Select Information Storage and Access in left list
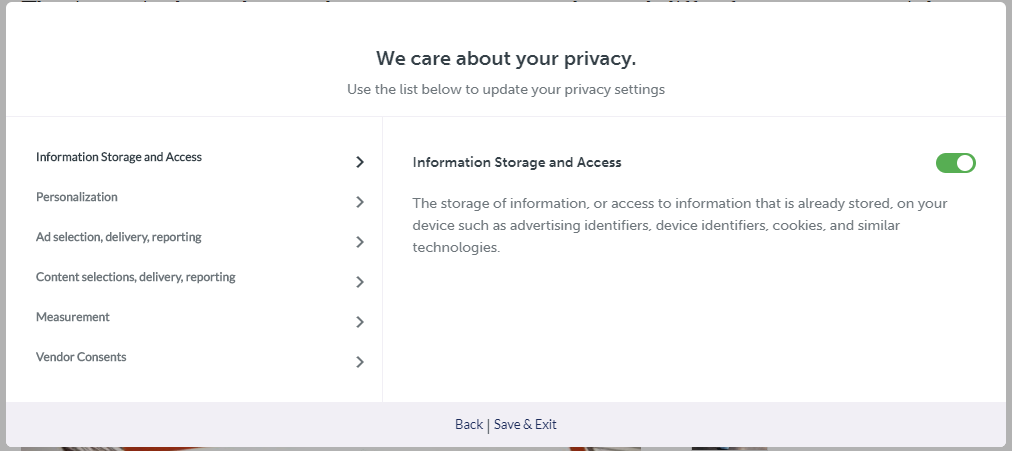The height and width of the screenshot is (451, 1012). coord(119,157)
